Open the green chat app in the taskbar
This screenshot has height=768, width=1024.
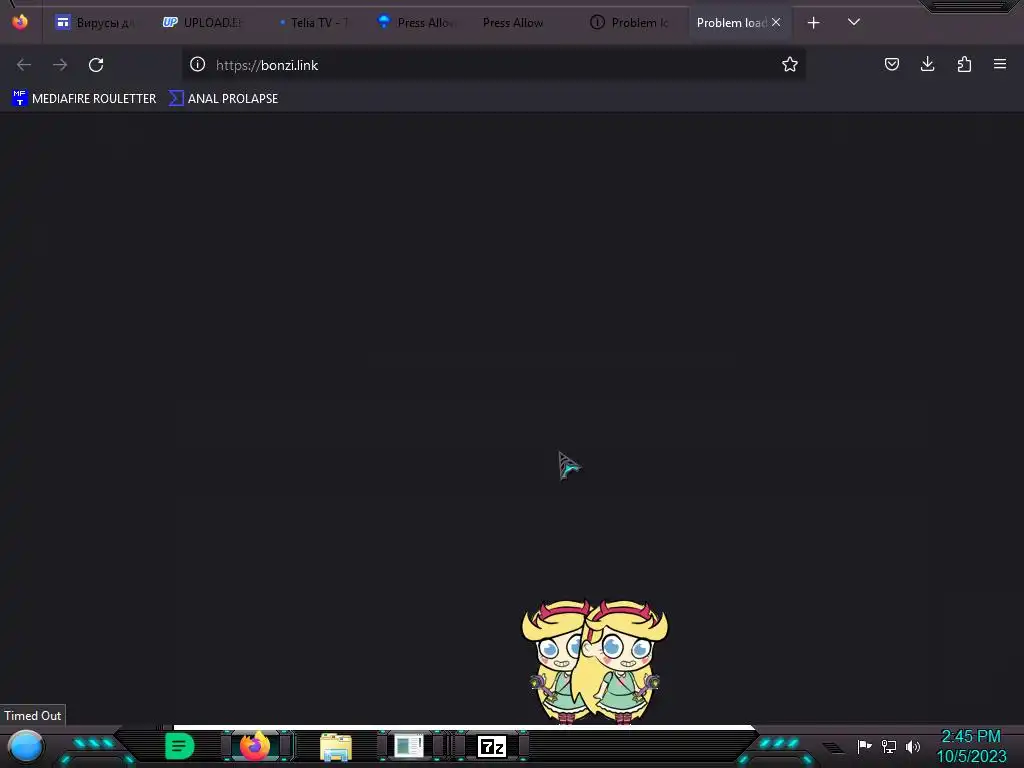[180, 746]
